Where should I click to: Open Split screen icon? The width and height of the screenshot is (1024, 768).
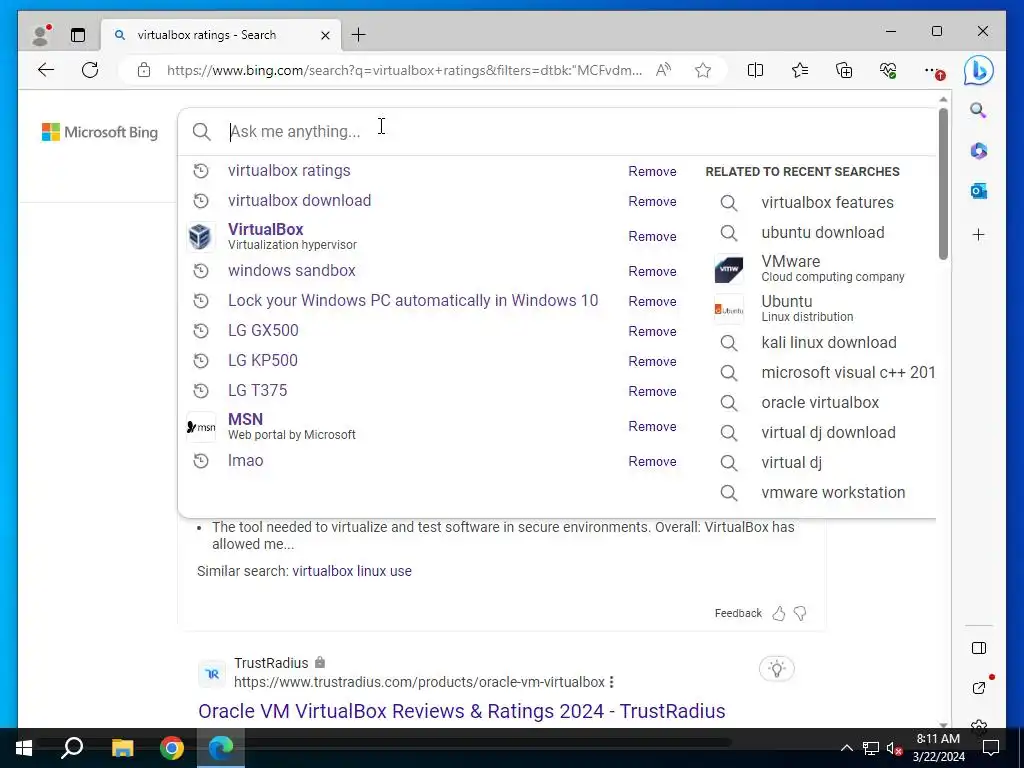click(755, 70)
